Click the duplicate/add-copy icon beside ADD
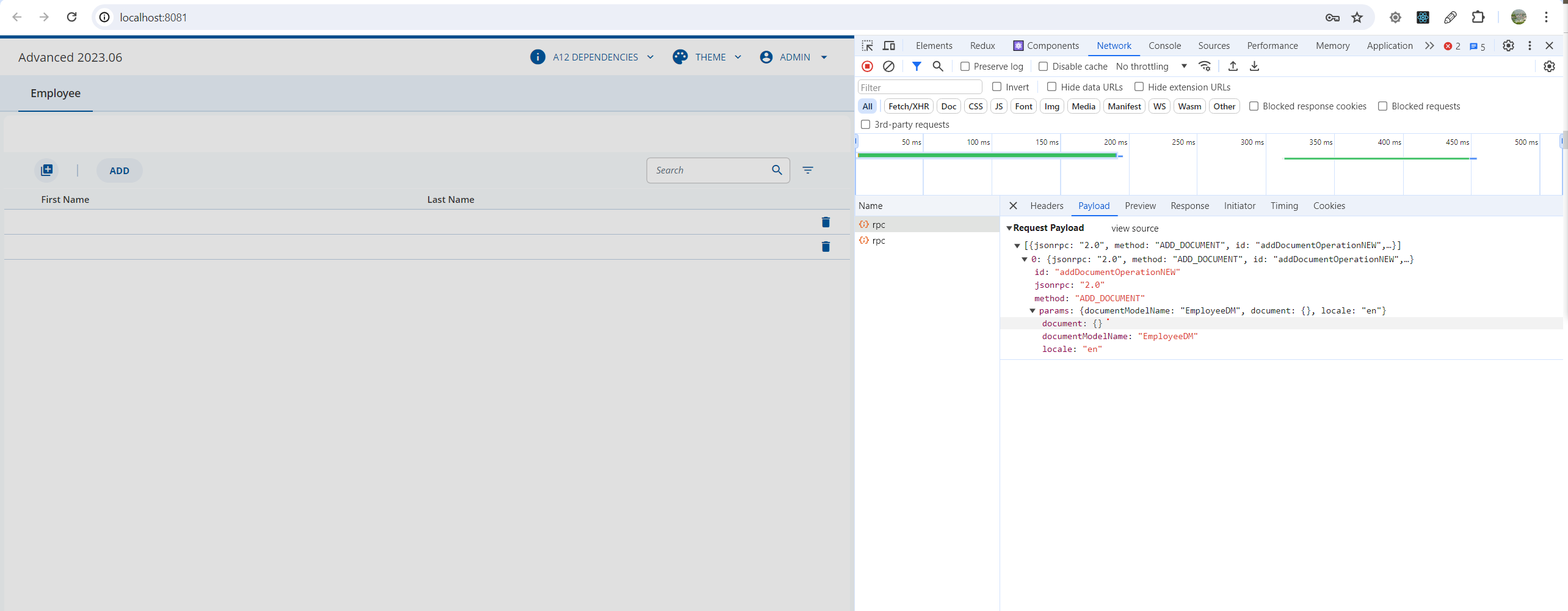This screenshot has height=611, width=1568. click(47, 170)
